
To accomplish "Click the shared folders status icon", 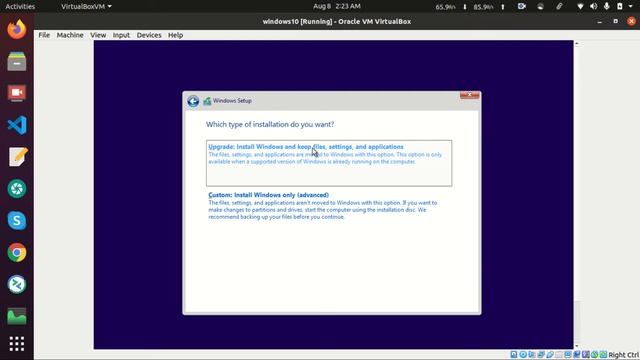I will click(559, 355).
